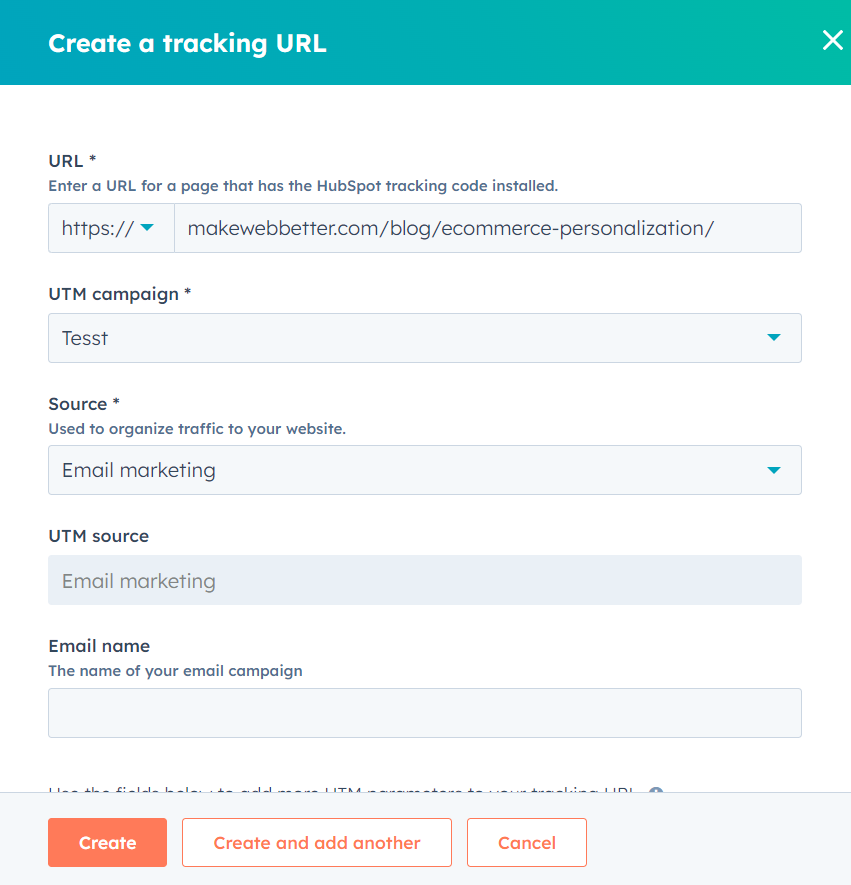Viewport: 851px width, 885px height.
Task: Select Create and add another
Action: coord(316,842)
